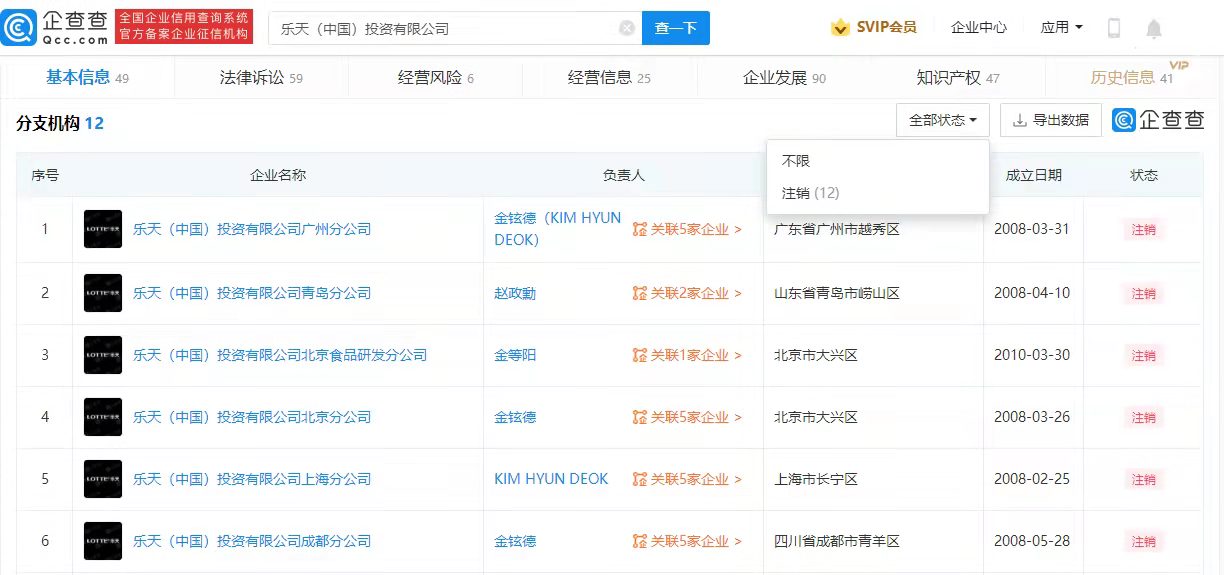Choose 不限 in status dropdown
This screenshot has height=575, width=1224.
pos(796,161)
